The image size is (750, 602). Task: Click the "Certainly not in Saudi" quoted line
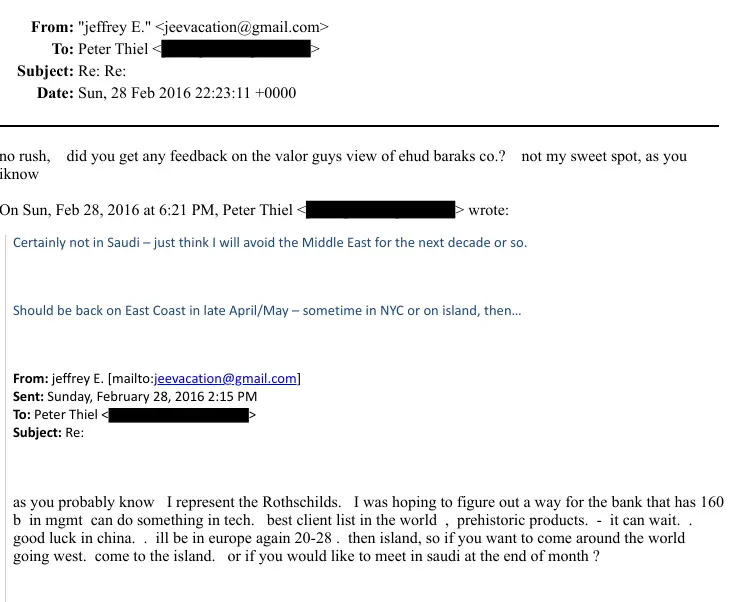(270, 243)
